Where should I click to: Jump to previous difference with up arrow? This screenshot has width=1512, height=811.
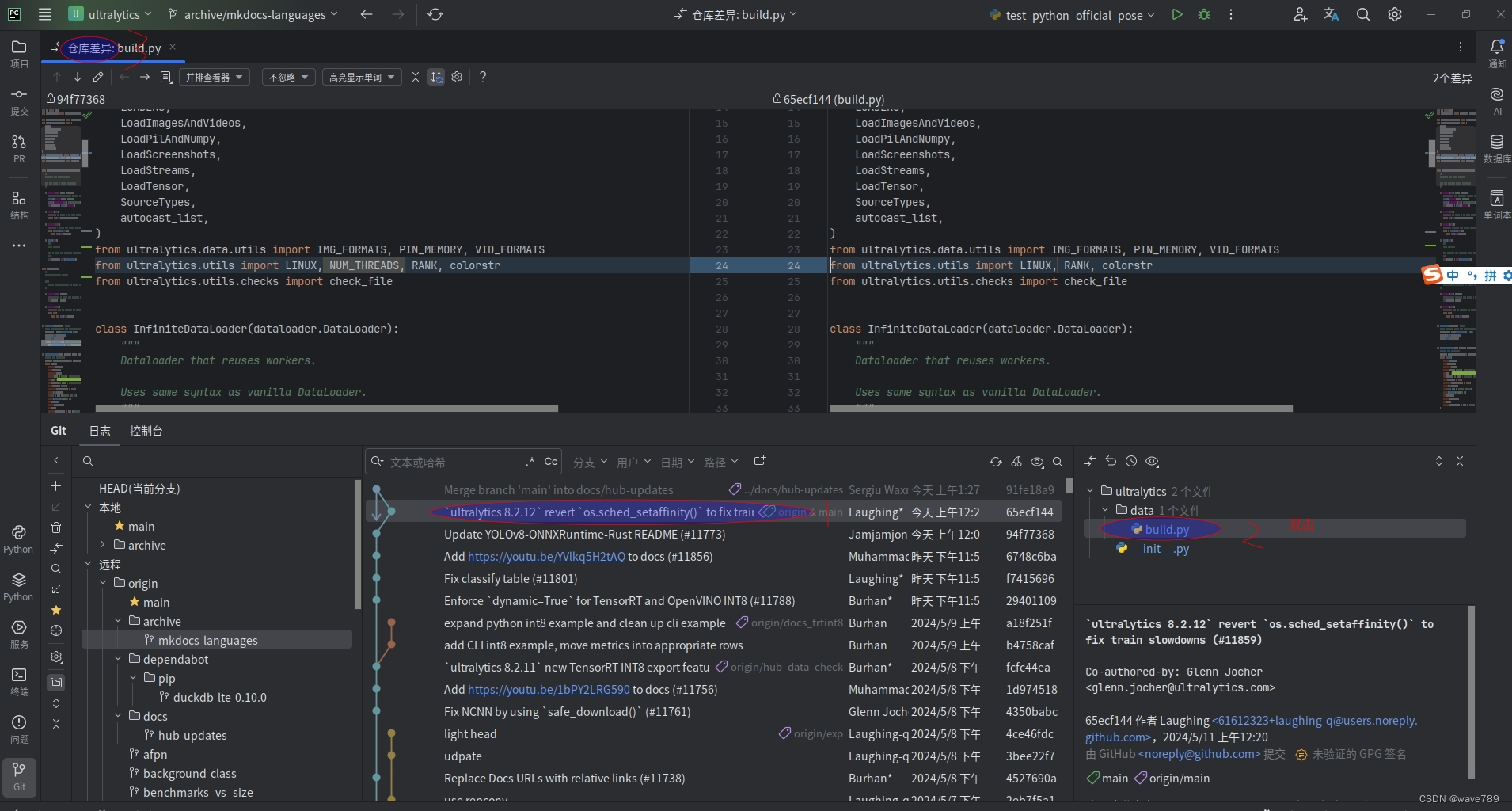(x=56, y=77)
